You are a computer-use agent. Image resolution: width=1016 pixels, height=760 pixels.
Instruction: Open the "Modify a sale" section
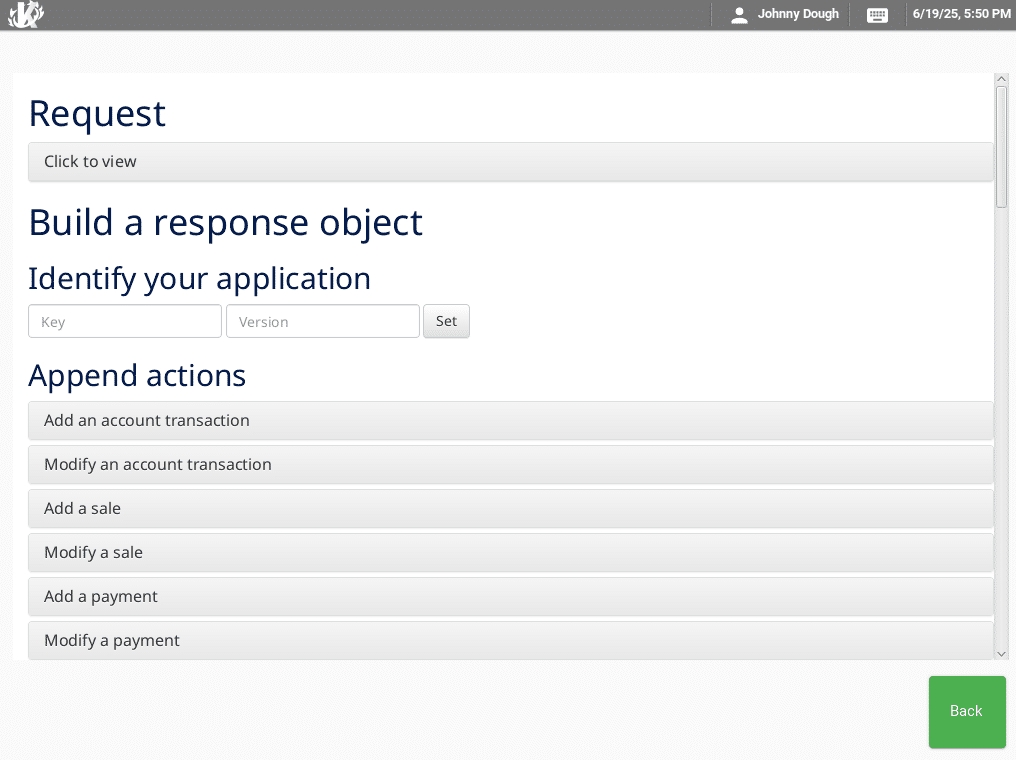pos(511,553)
